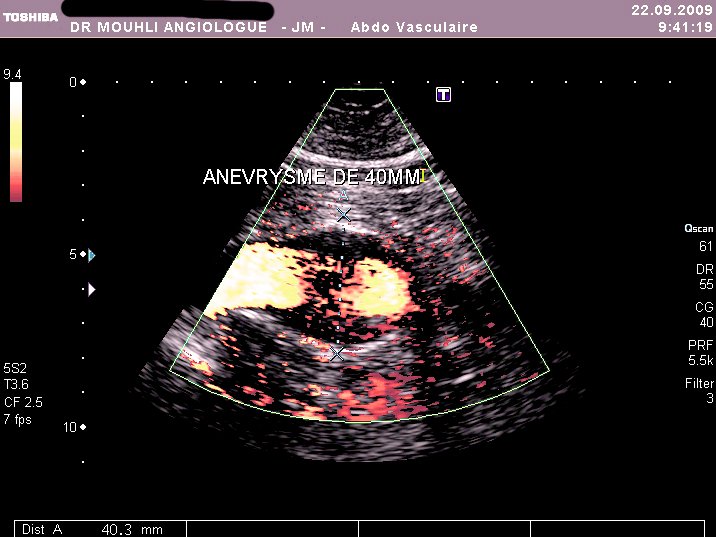Click the DR MOUHLI ANGIOLOGUE label
This screenshot has width=716, height=537.
168,27
